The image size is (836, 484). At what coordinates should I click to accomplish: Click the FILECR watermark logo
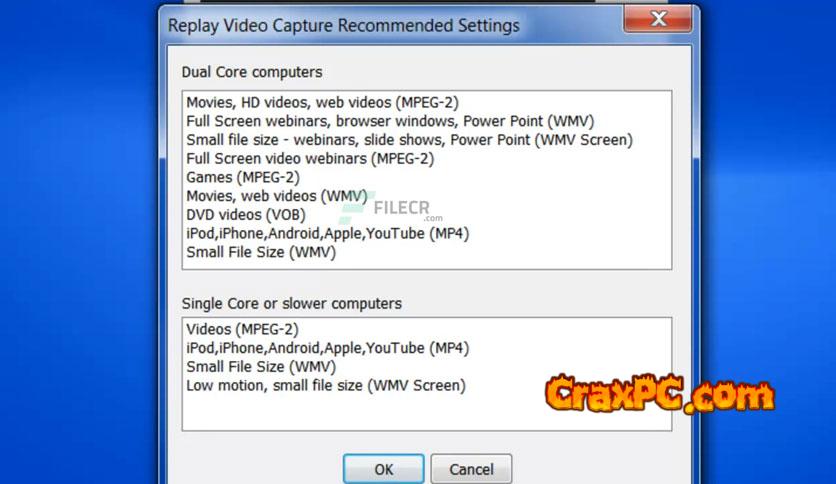pos(391,208)
